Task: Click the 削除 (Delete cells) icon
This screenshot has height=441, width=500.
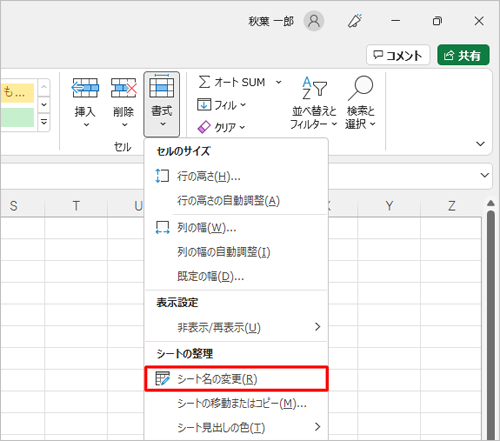Action: [124, 88]
